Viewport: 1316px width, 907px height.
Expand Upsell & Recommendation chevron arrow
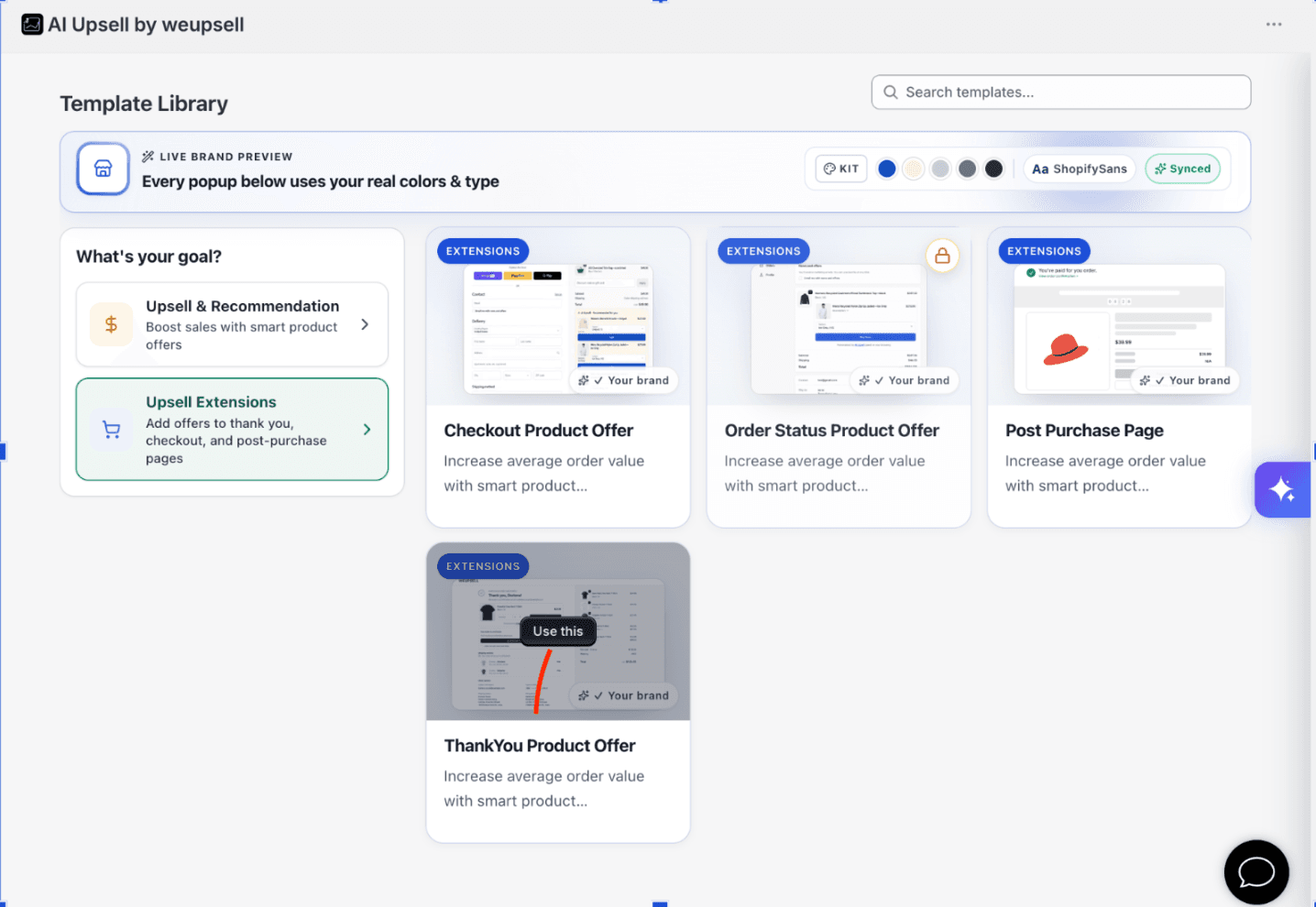tap(365, 324)
